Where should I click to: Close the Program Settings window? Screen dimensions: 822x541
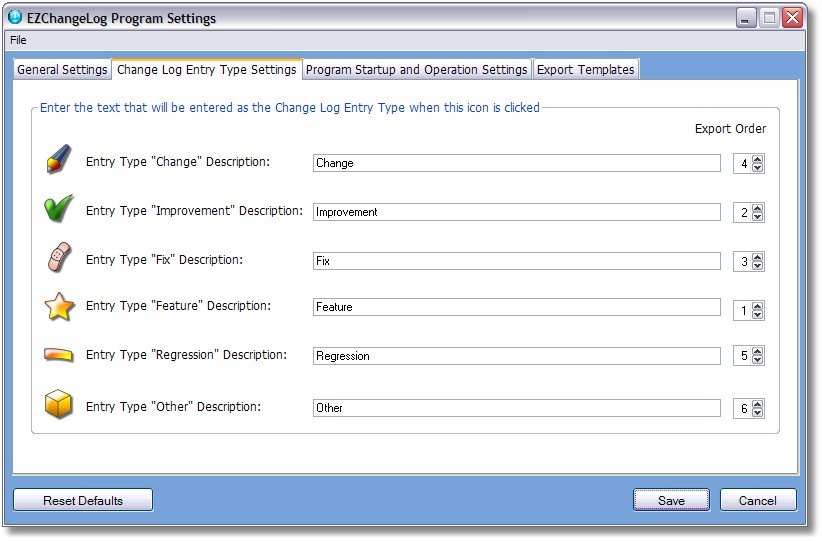pos(793,18)
